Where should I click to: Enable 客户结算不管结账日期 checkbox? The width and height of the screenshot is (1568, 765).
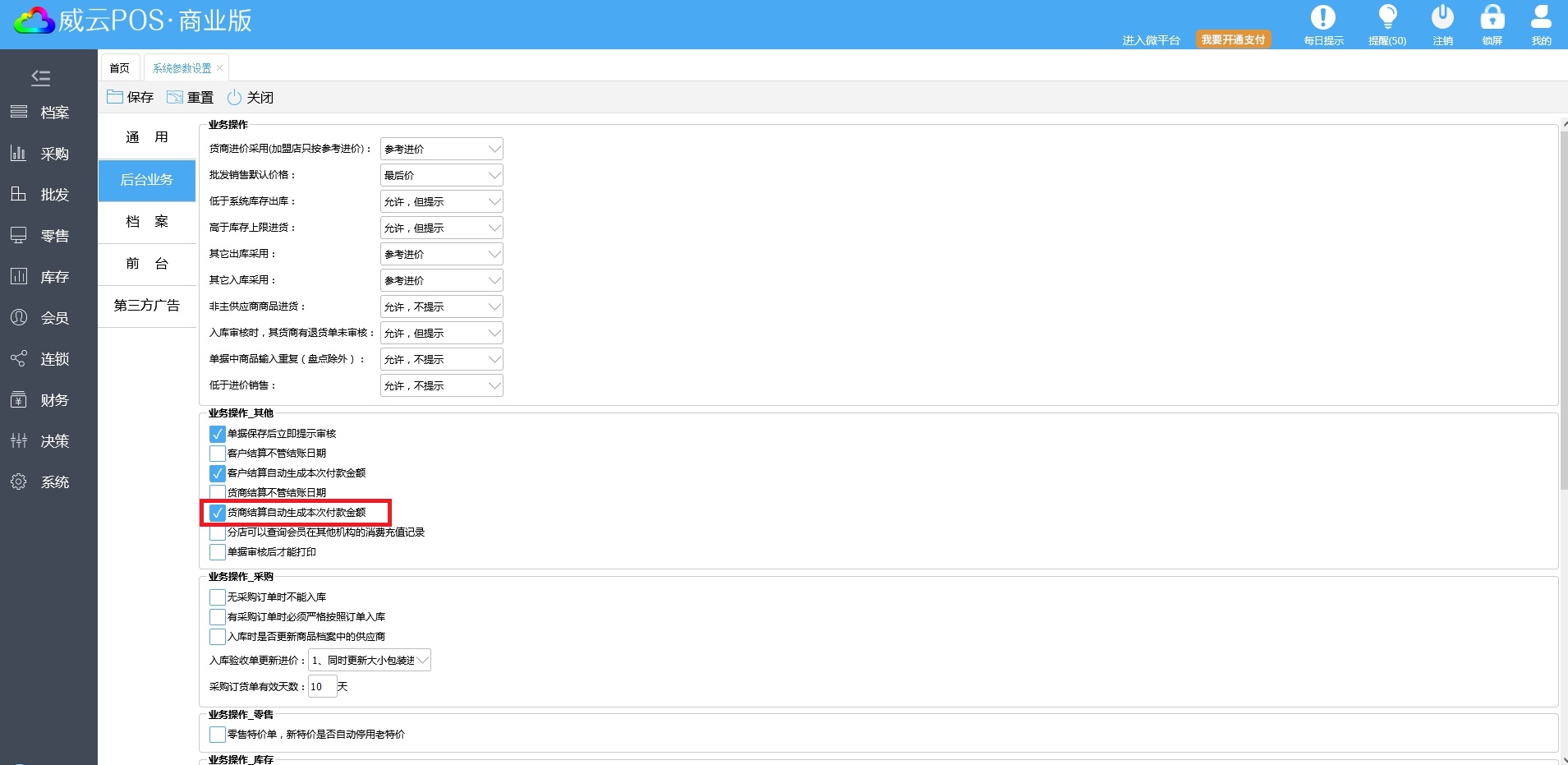pyautogui.click(x=218, y=454)
